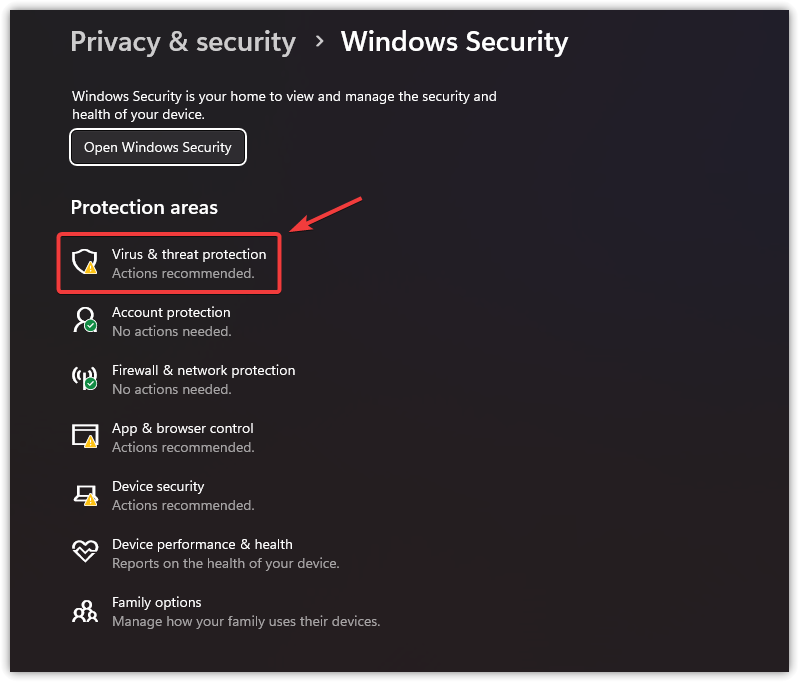Click the Firewall & network protection antenna icon

pyautogui.click(x=84, y=378)
